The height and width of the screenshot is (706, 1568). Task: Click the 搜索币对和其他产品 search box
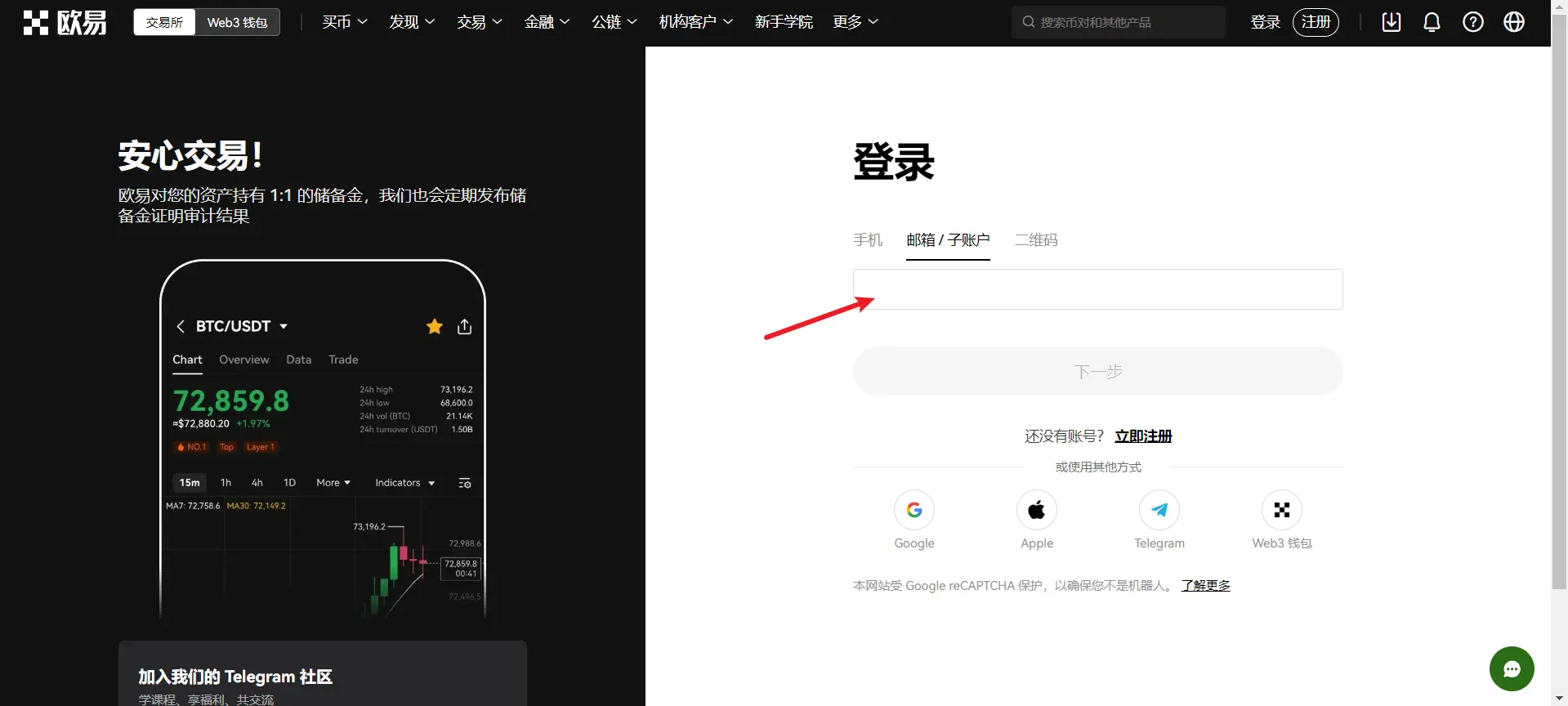click(1118, 22)
